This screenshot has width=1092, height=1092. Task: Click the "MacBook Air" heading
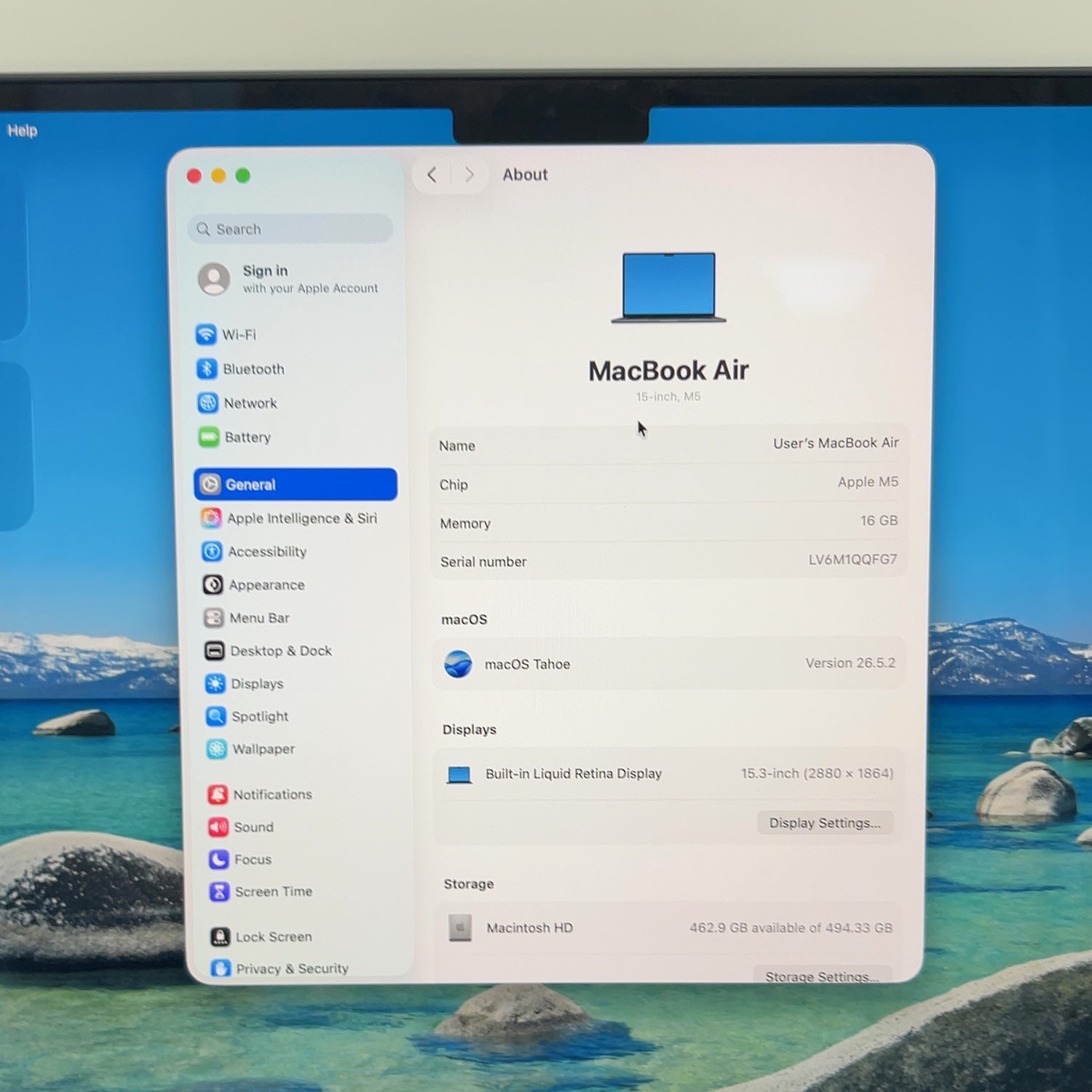(668, 371)
